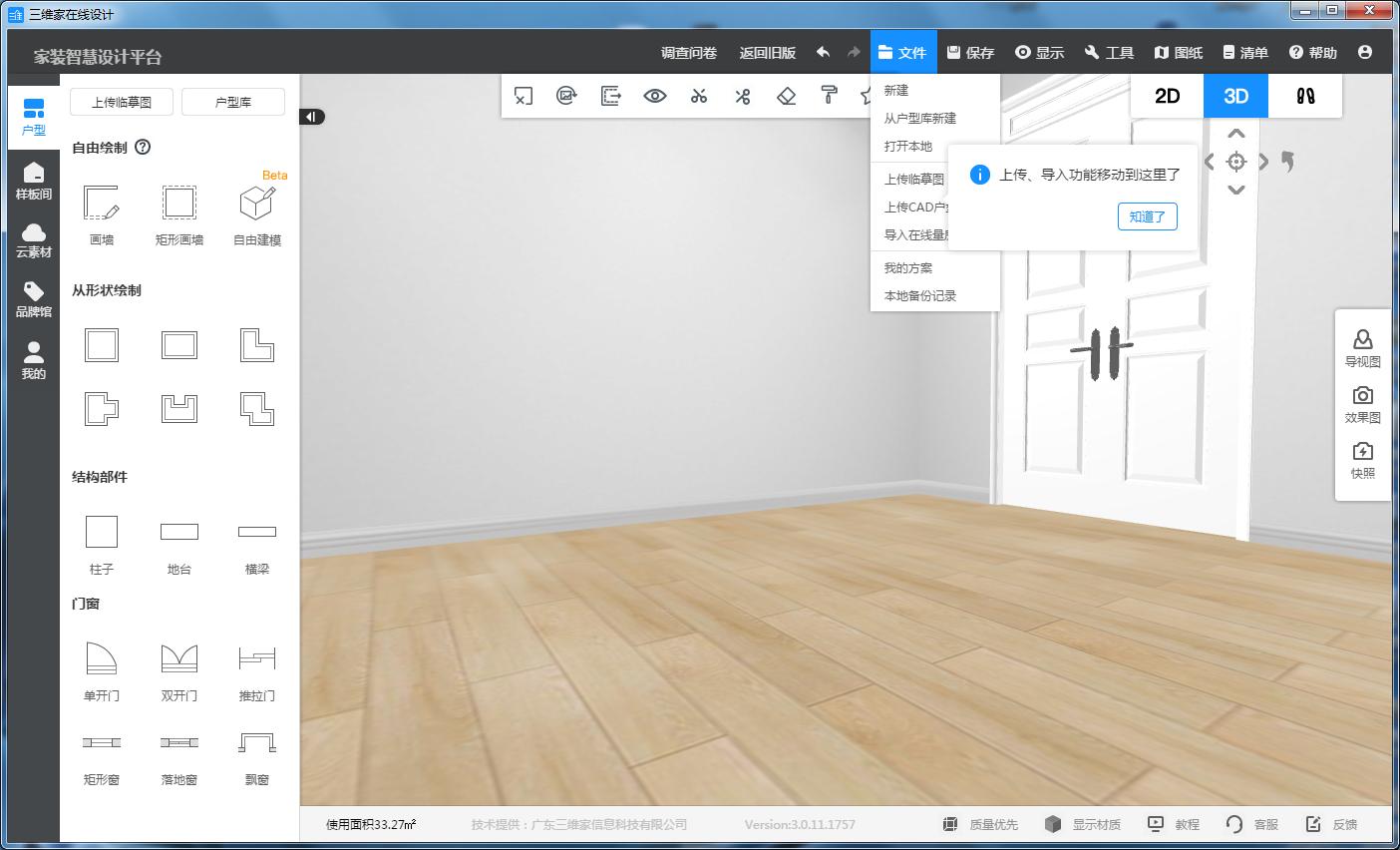The image size is (1400, 850).
Task: Switch view to 2D mode
Action: [x=1167, y=96]
